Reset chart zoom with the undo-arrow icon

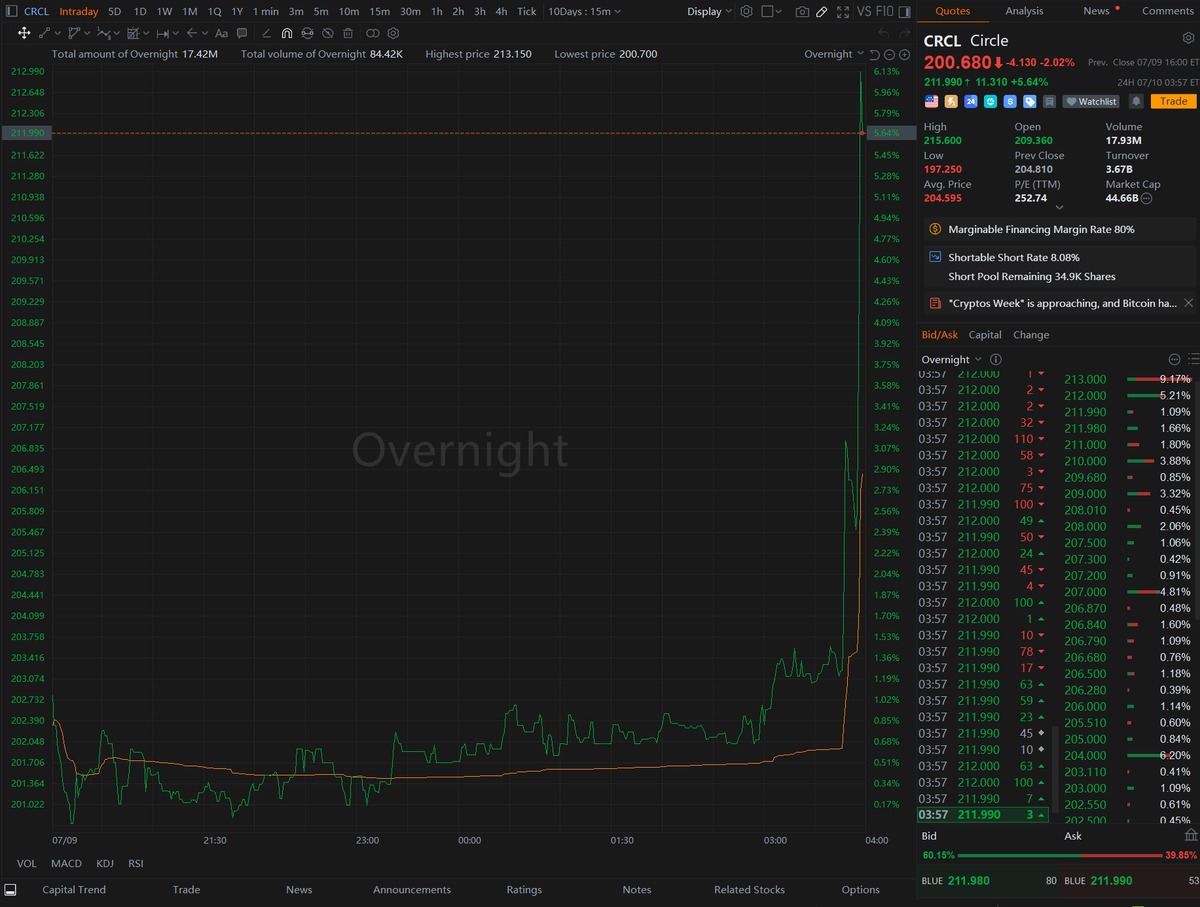point(875,54)
